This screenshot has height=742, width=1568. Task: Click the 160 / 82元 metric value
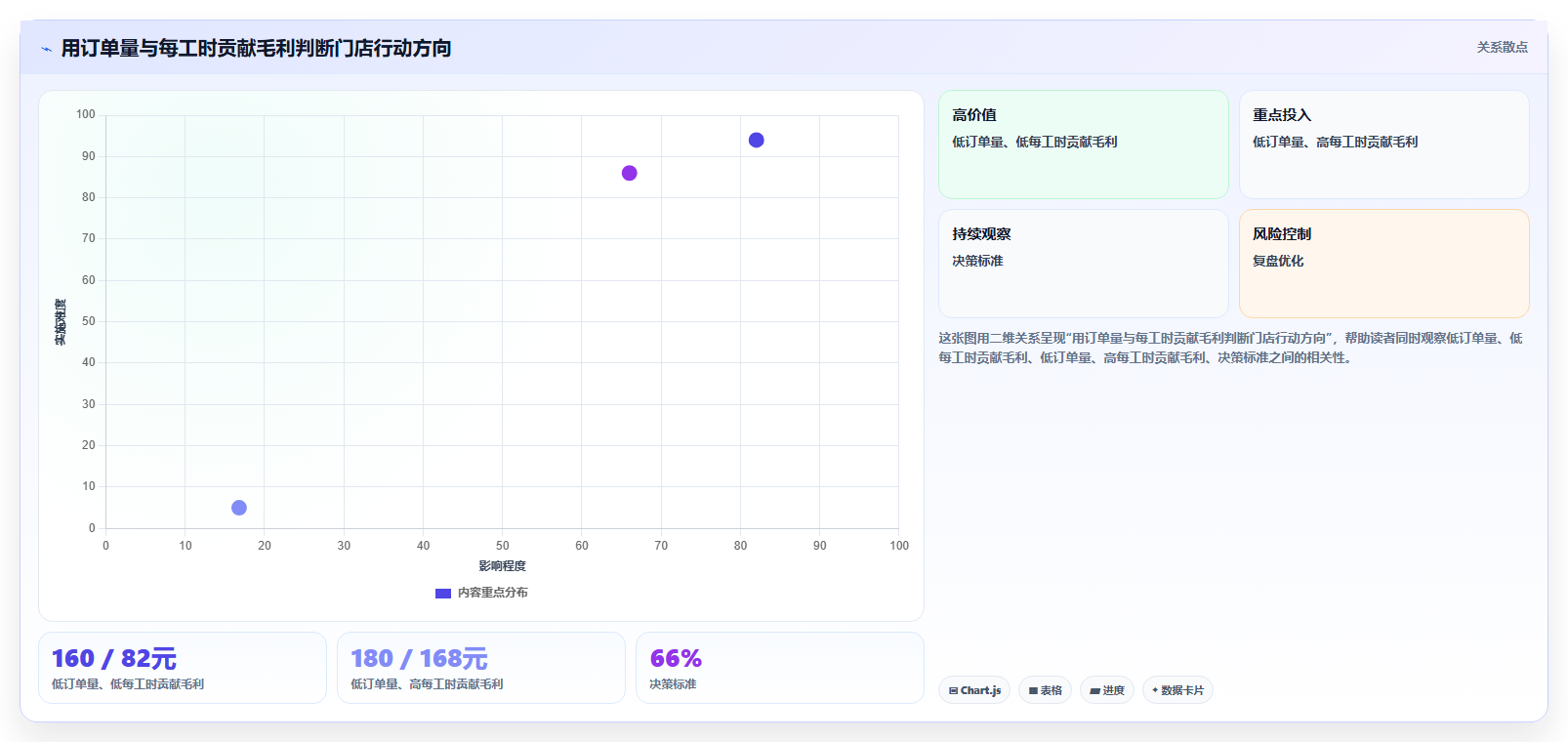click(x=114, y=659)
